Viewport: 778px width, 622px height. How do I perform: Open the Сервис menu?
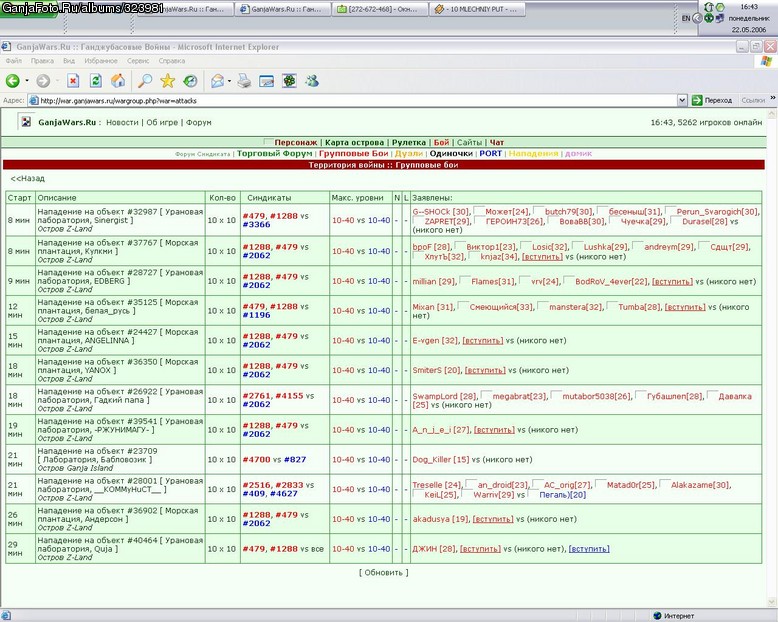[138, 61]
